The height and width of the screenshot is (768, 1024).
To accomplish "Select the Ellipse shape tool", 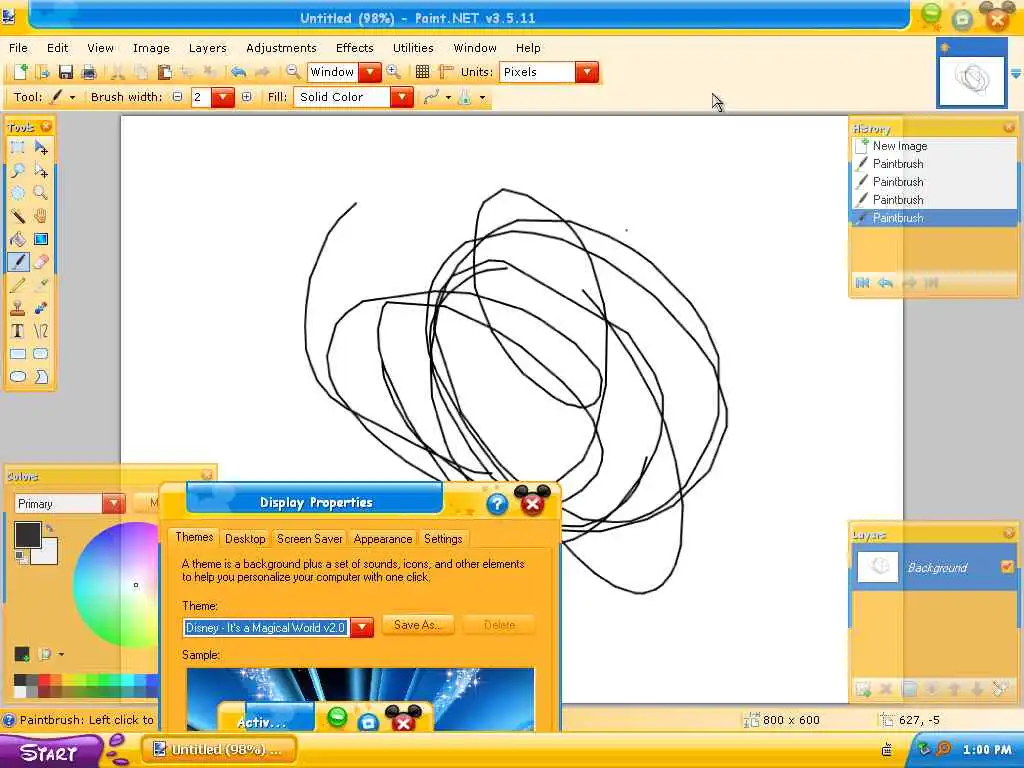I will coord(18,377).
